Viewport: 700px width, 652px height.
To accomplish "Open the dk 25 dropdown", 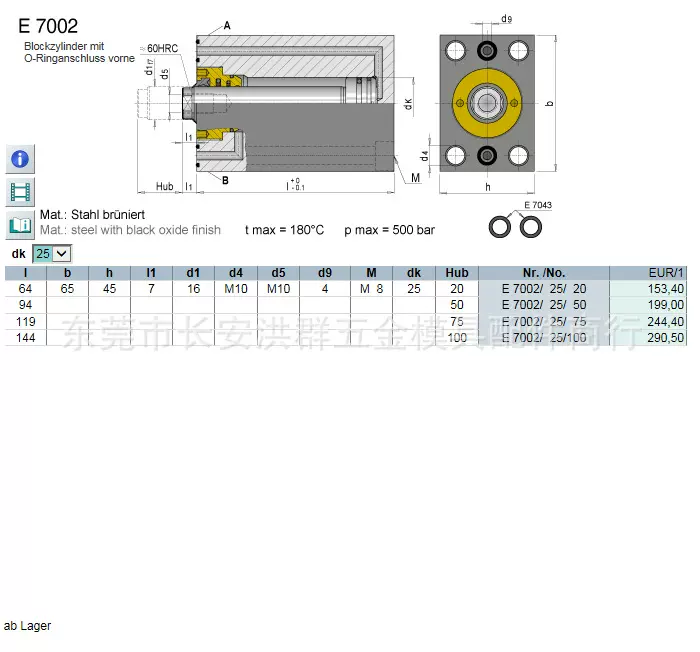I will click(x=52, y=254).
